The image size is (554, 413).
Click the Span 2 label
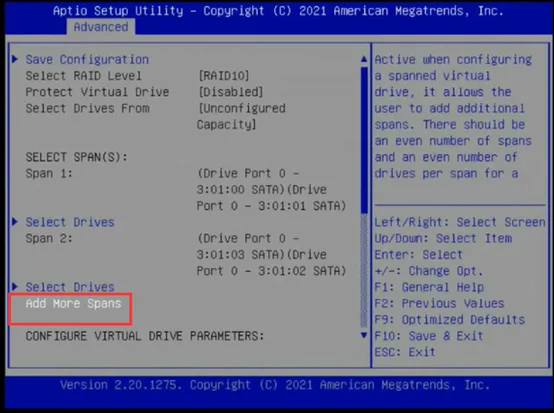49,238
